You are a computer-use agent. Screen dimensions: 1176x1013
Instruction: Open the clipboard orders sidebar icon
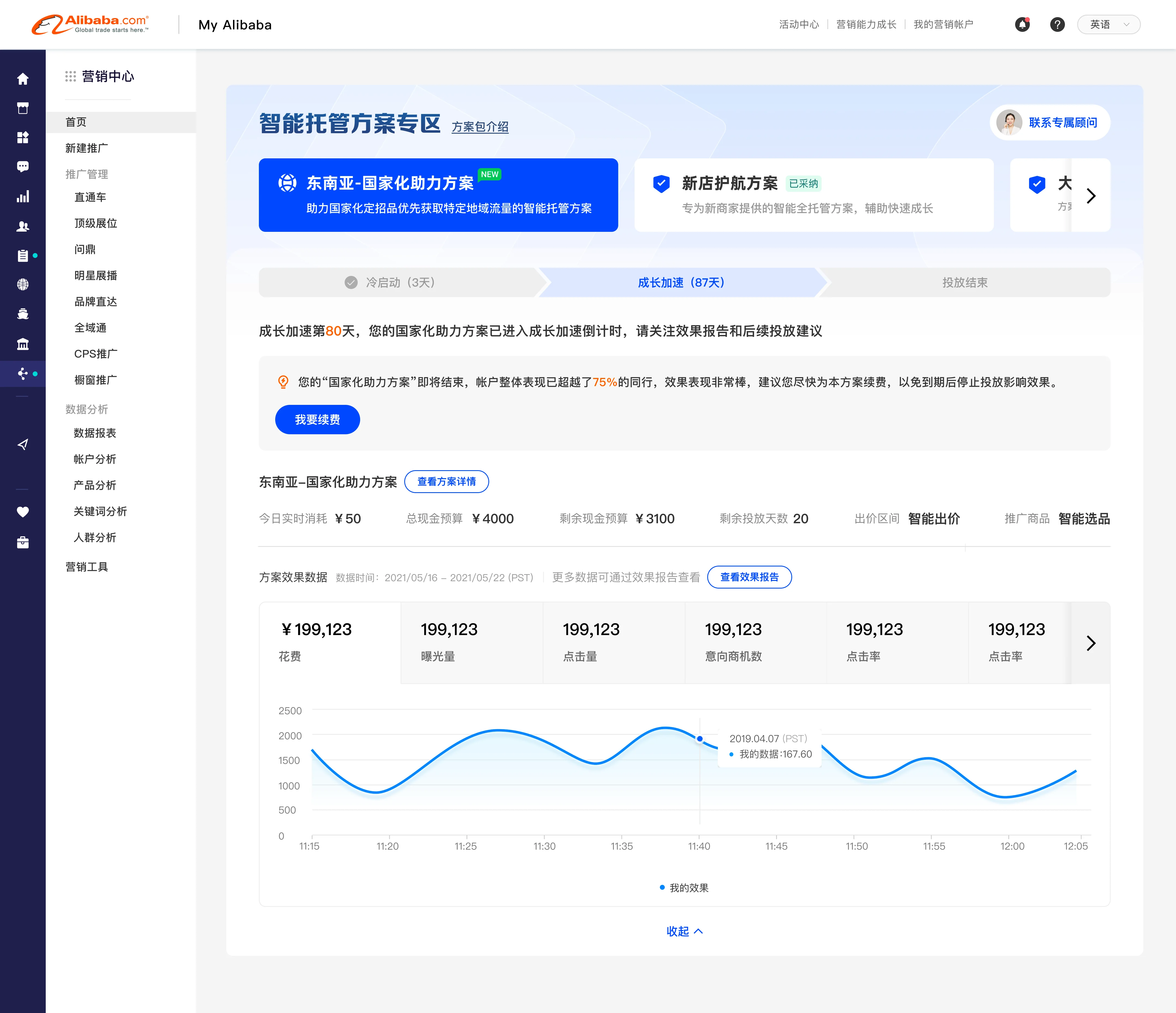(x=23, y=256)
